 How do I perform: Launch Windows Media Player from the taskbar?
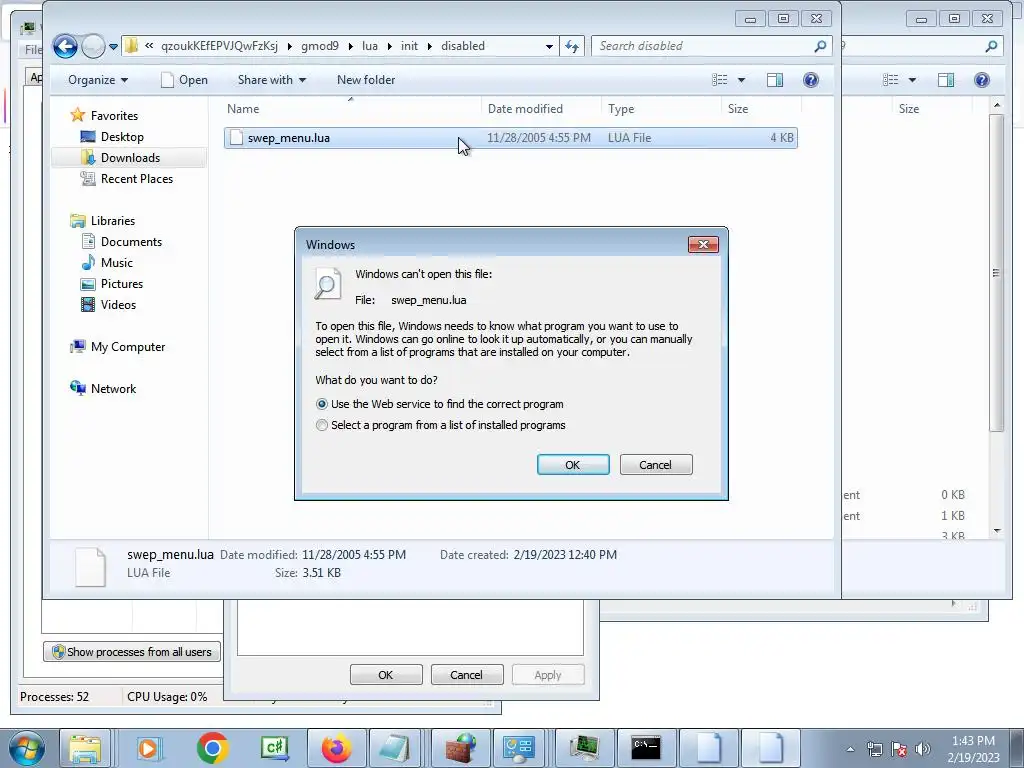click(148, 748)
